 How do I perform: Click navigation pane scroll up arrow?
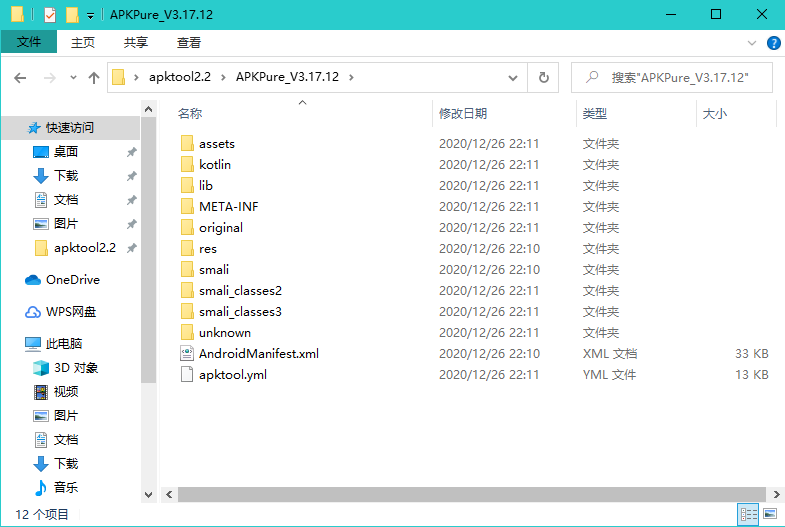pyautogui.click(x=148, y=109)
